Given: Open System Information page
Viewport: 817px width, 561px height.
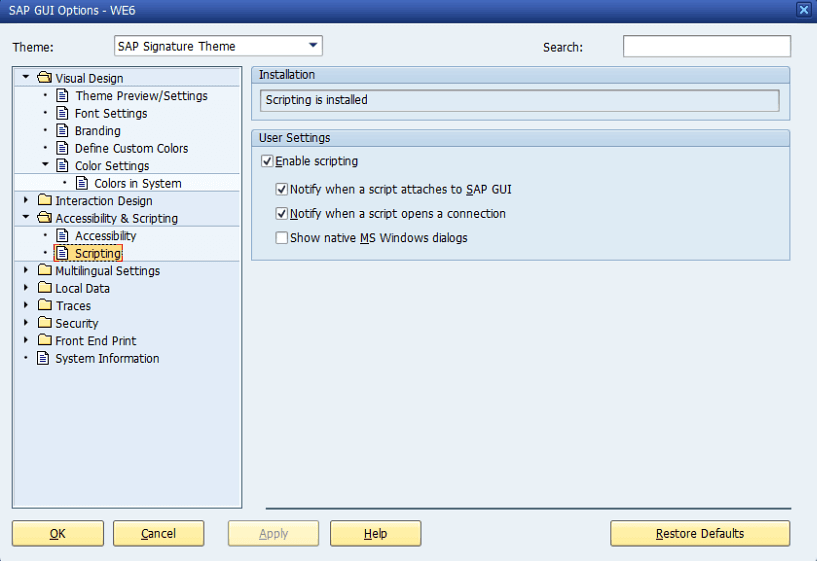Looking at the screenshot, I should point(107,358).
